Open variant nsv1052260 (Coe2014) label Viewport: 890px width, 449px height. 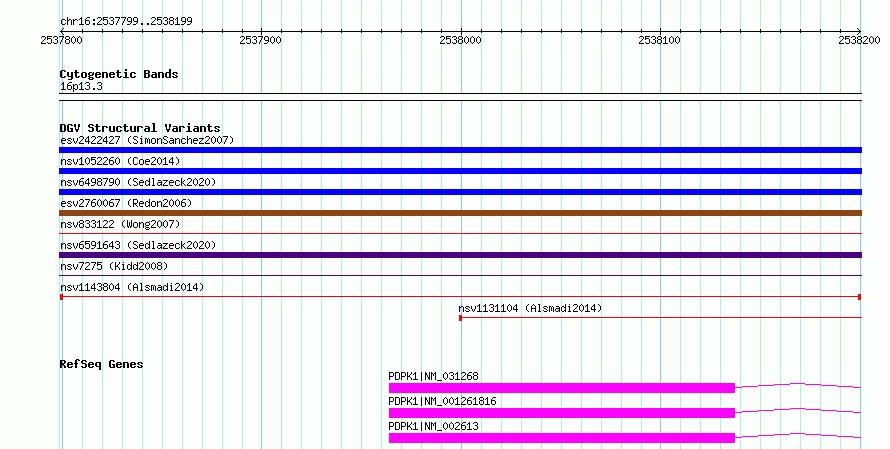point(120,161)
